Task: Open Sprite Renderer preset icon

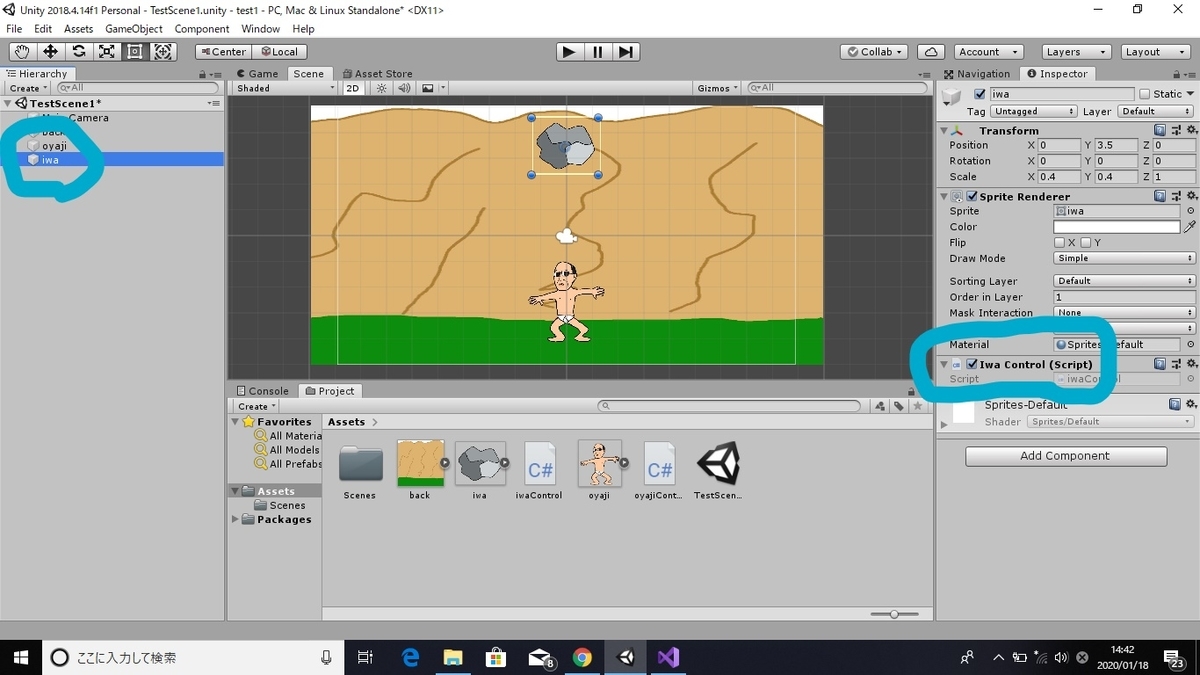Action: tap(1174, 196)
